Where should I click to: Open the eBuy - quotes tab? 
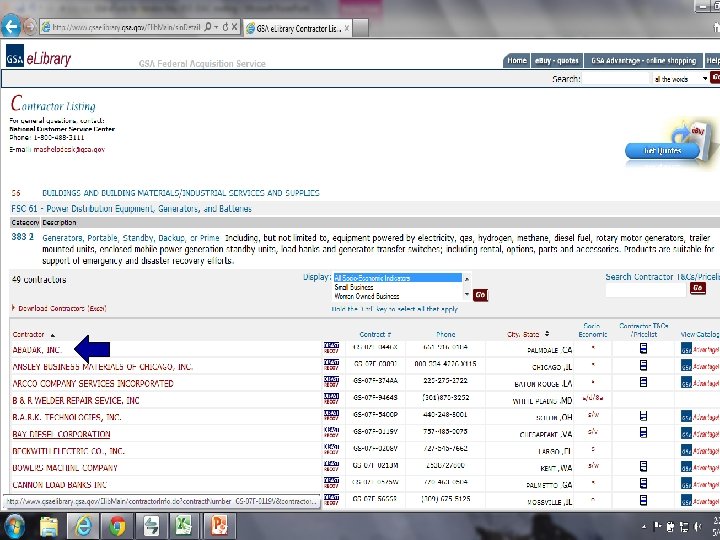point(557,61)
